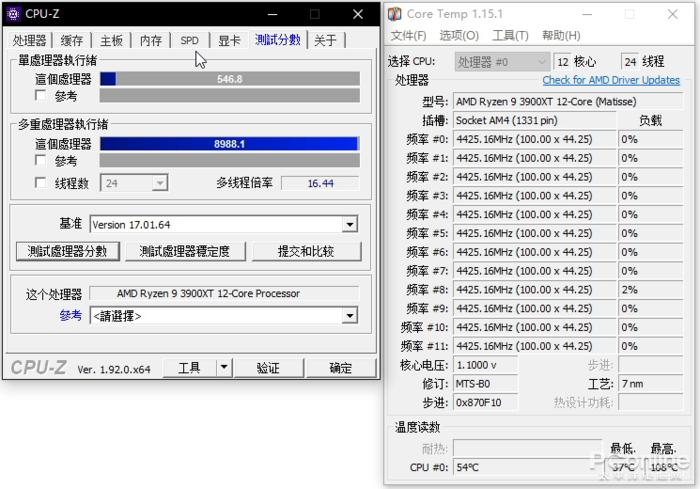Open the 缓存 tab in CPU-Z

pos(71,40)
